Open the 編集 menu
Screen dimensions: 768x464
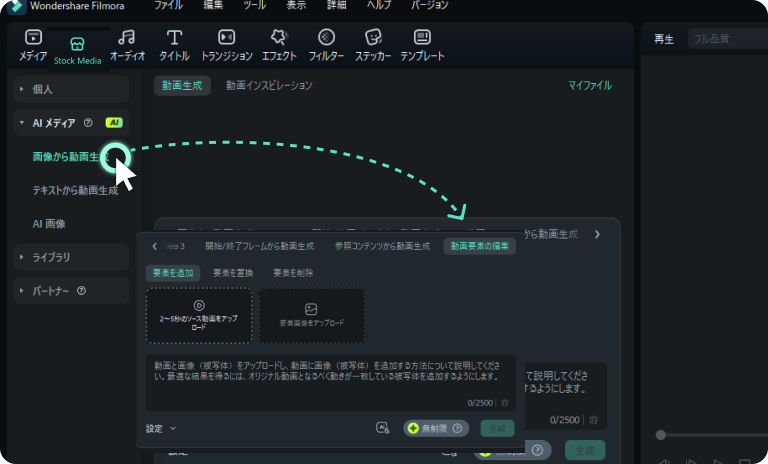tap(213, 5)
